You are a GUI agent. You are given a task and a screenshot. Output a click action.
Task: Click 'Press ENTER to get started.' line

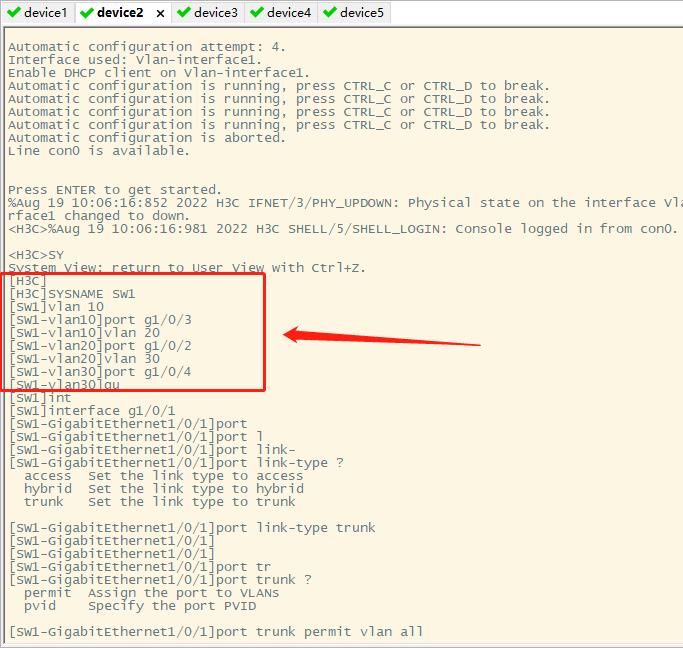pos(115,190)
